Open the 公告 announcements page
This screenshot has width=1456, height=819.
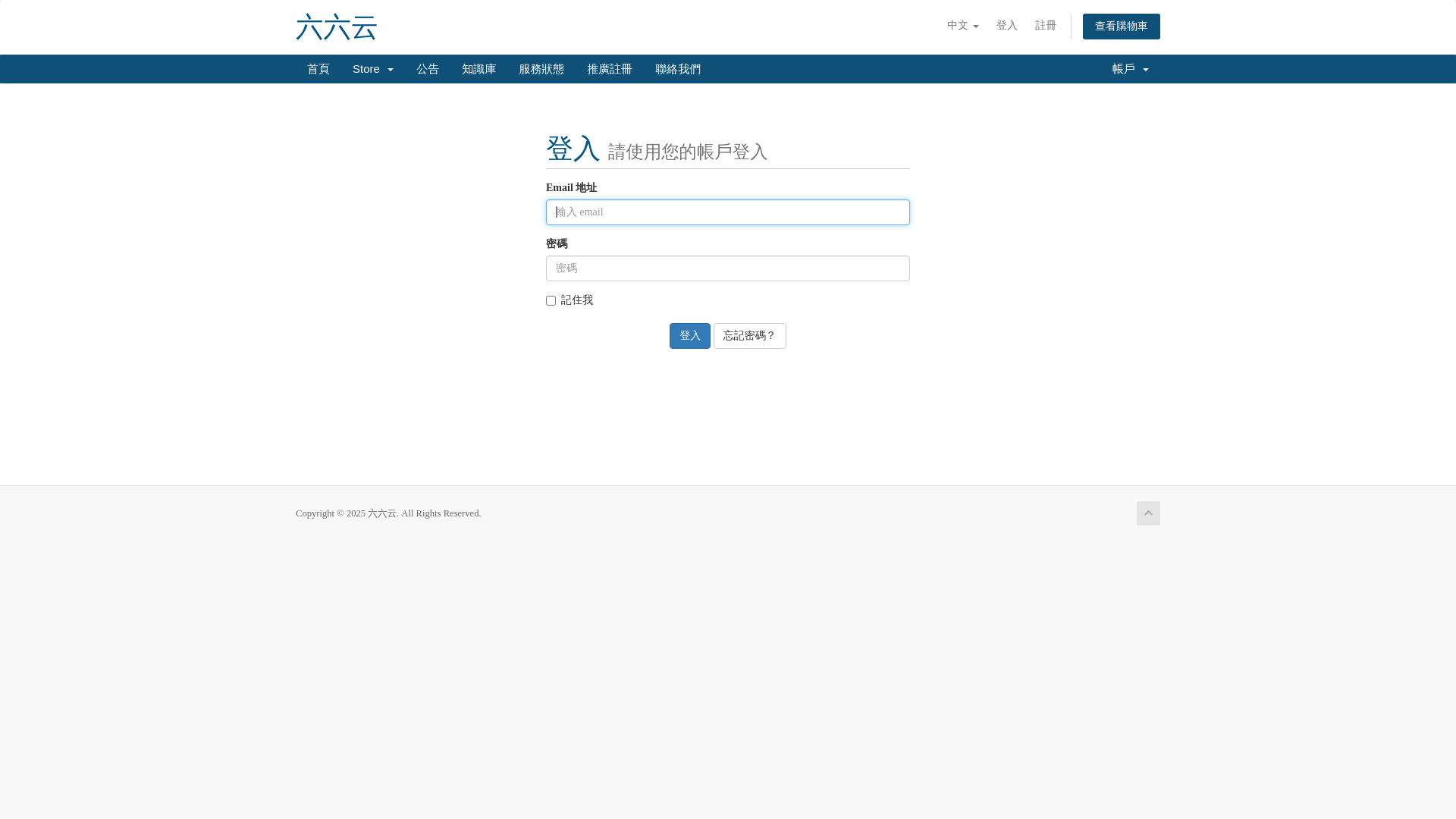(x=428, y=69)
